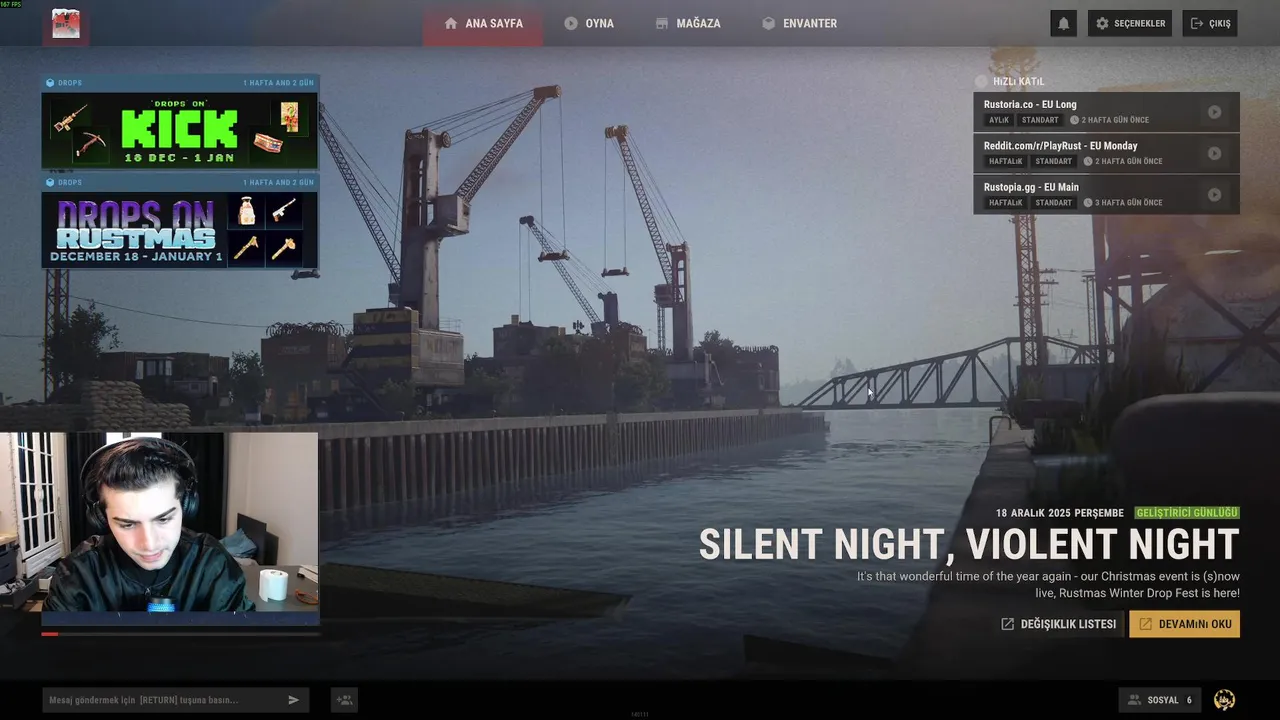Viewport: 1280px width, 720px height.
Task: Switch to the ANA SAYFA tab
Action: [x=483, y=23]
